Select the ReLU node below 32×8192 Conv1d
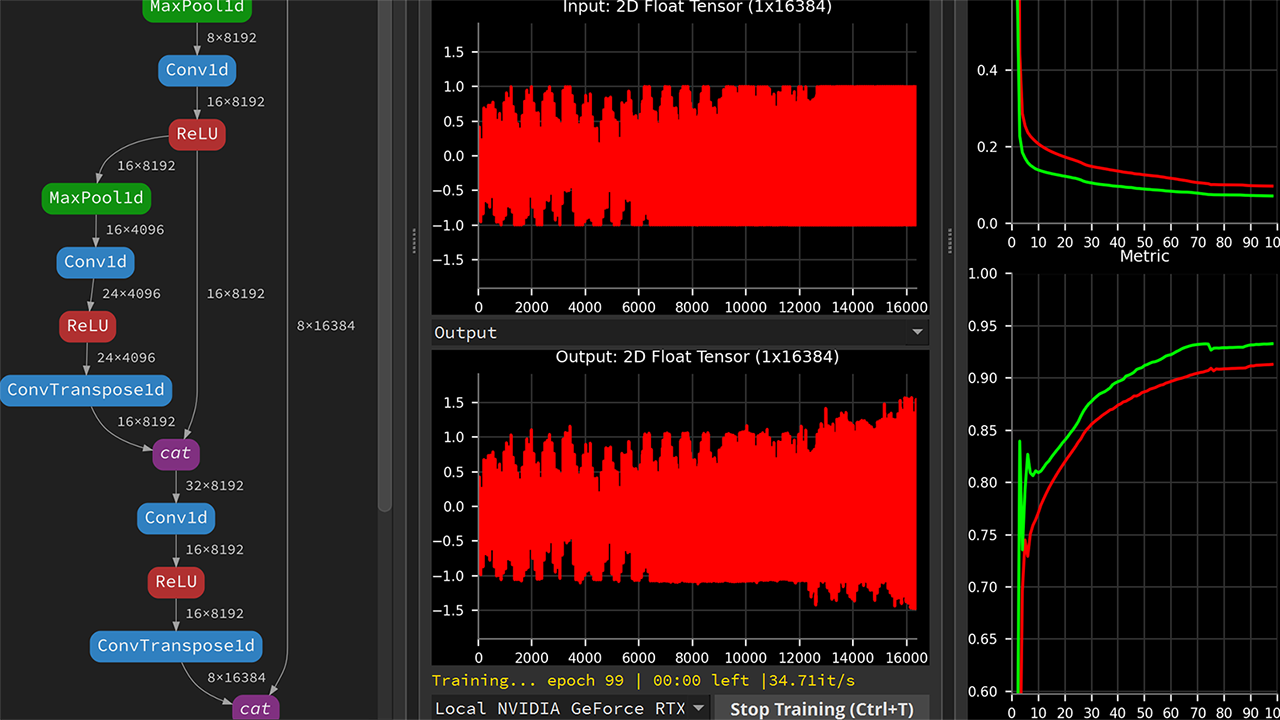Screen dimensions: 1280x720 pyautogui.click(x=176, y=582)
